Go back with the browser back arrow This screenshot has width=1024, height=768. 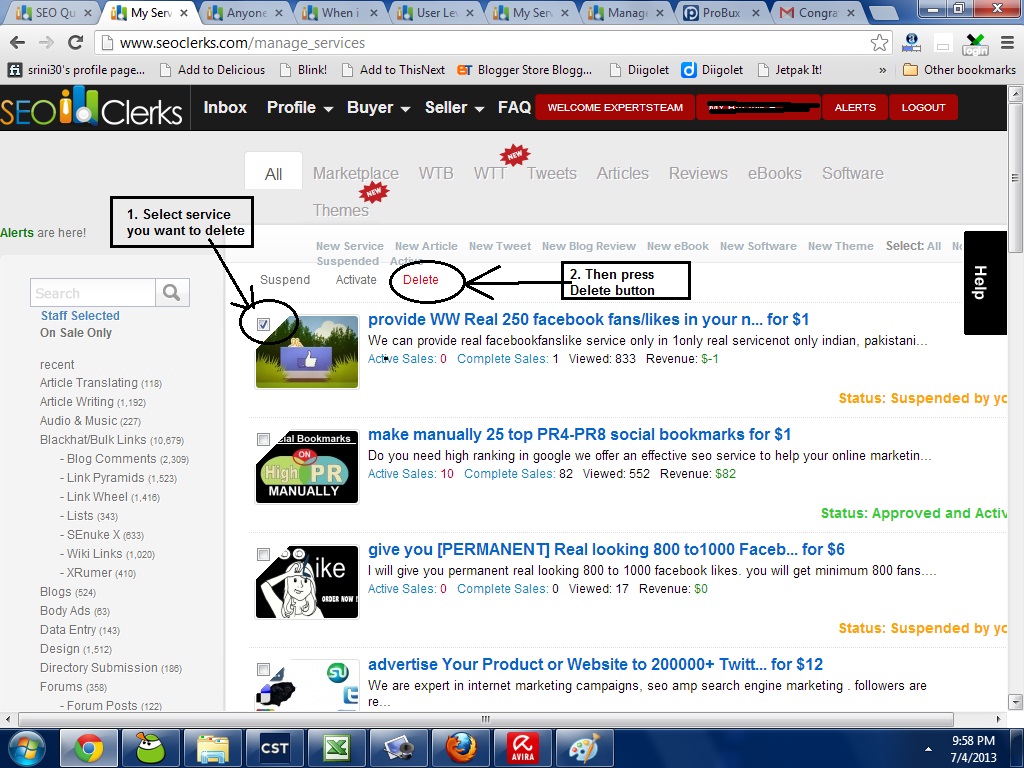tap(18, 42)
